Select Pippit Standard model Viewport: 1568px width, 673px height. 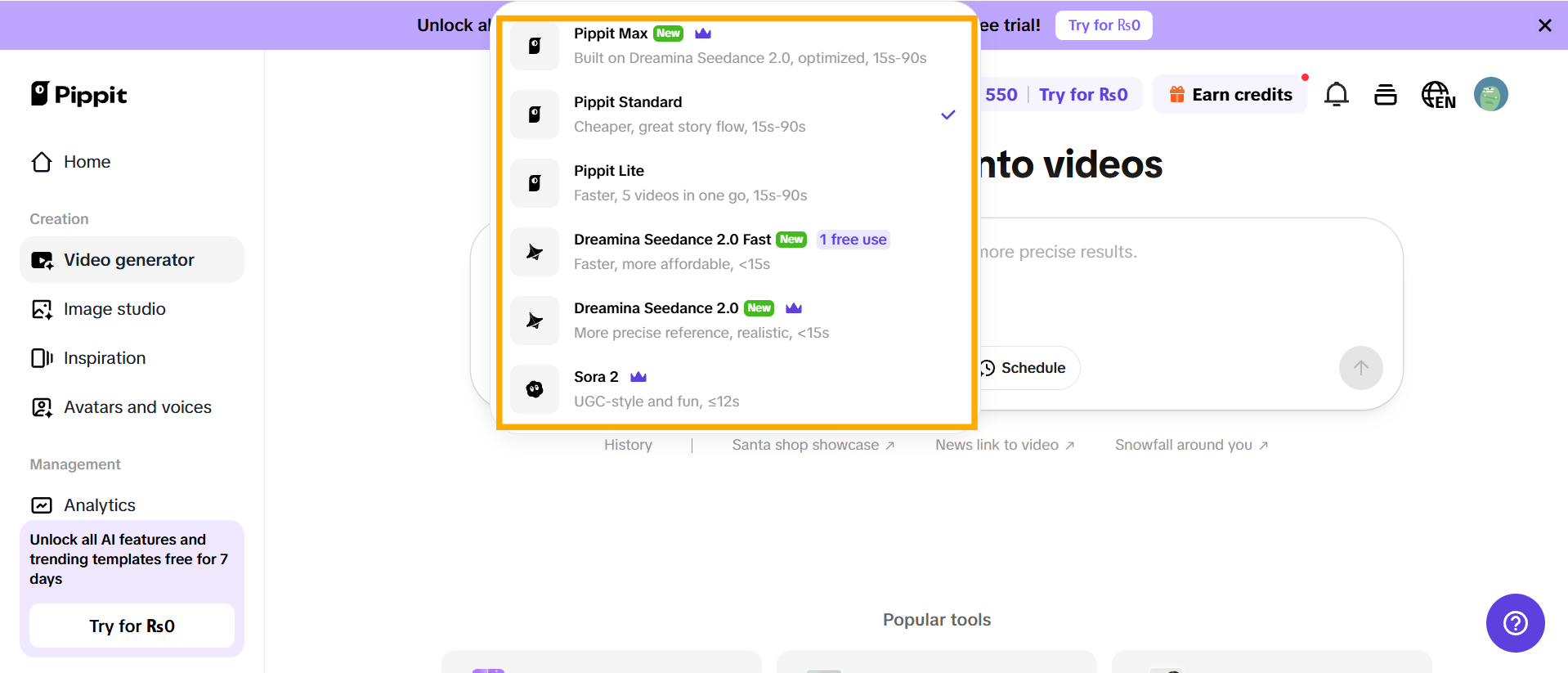pos(736,114)
